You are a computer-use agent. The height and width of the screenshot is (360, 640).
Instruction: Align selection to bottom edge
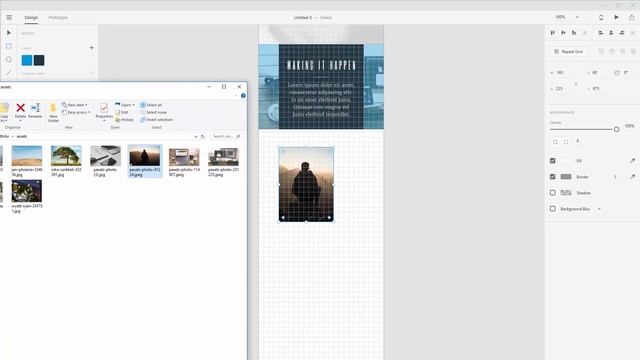pos(574,33)
